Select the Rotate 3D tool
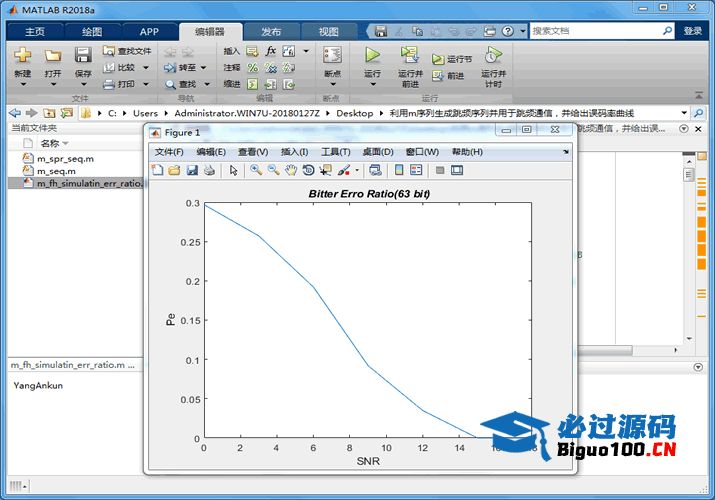Image resolution: width=715 pixels, height=500 pixels. pyautogui.click(x=308, y=170)
